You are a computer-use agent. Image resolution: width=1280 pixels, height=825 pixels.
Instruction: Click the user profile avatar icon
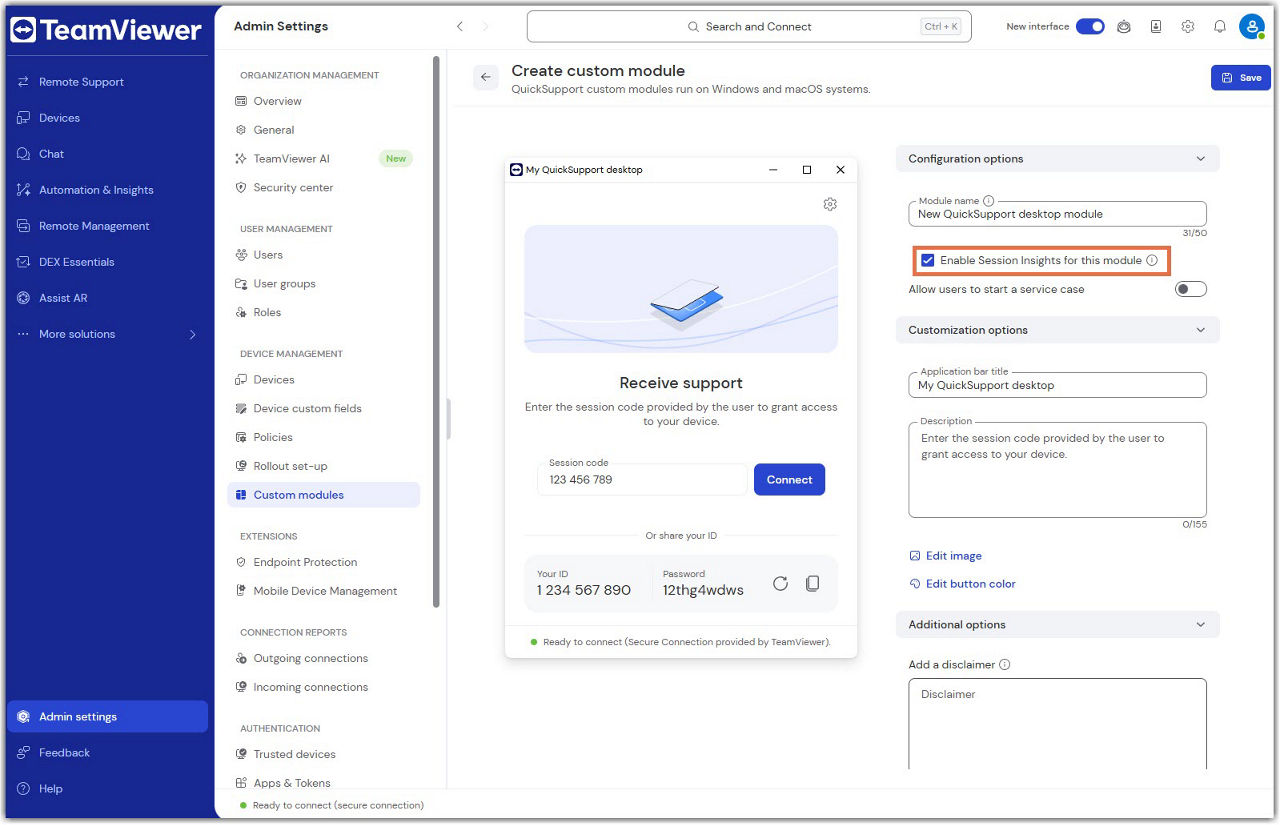[1251, 27]
